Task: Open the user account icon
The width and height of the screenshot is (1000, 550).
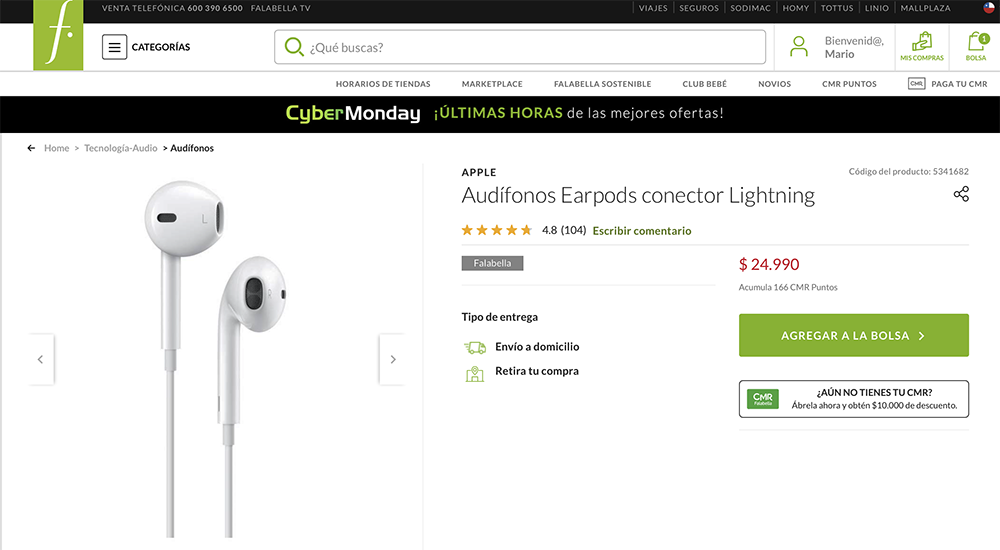Action: tap(798, 47)
